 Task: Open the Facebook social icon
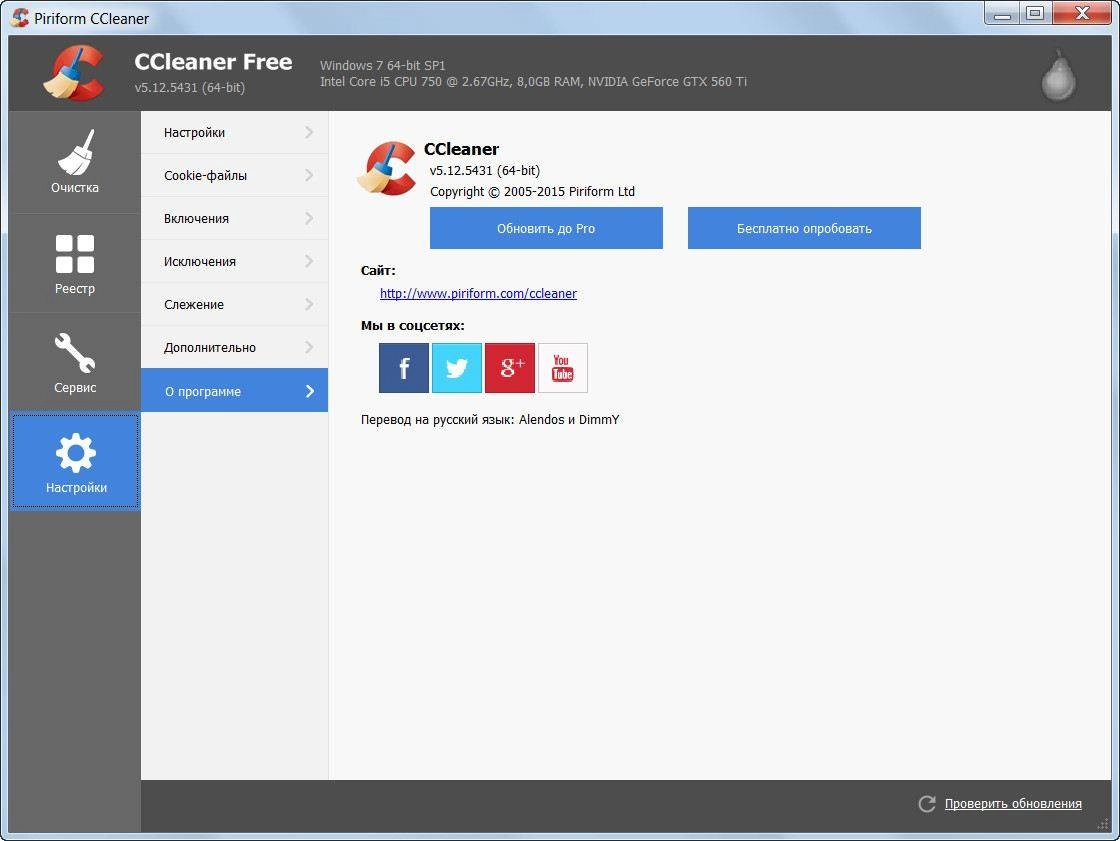coord(404,368)
